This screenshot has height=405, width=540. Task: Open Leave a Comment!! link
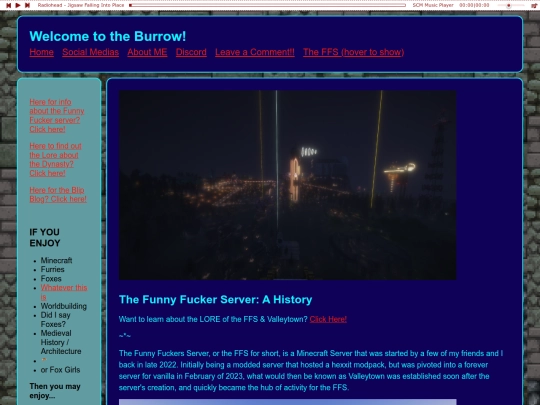click(x=255, y=52)
